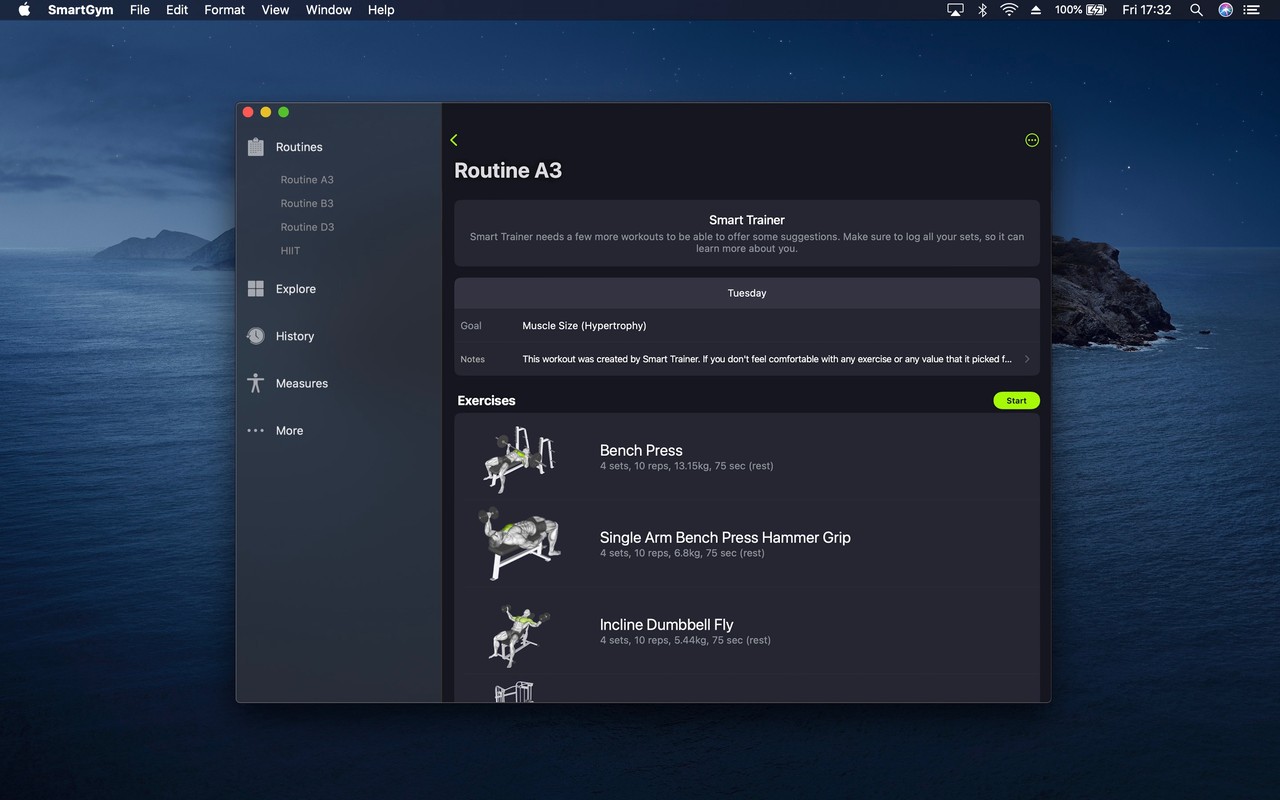The width and height of the screenshot is (1280, 800).
Task: Expand the Notes row chevron
Action: point(1027,359)
